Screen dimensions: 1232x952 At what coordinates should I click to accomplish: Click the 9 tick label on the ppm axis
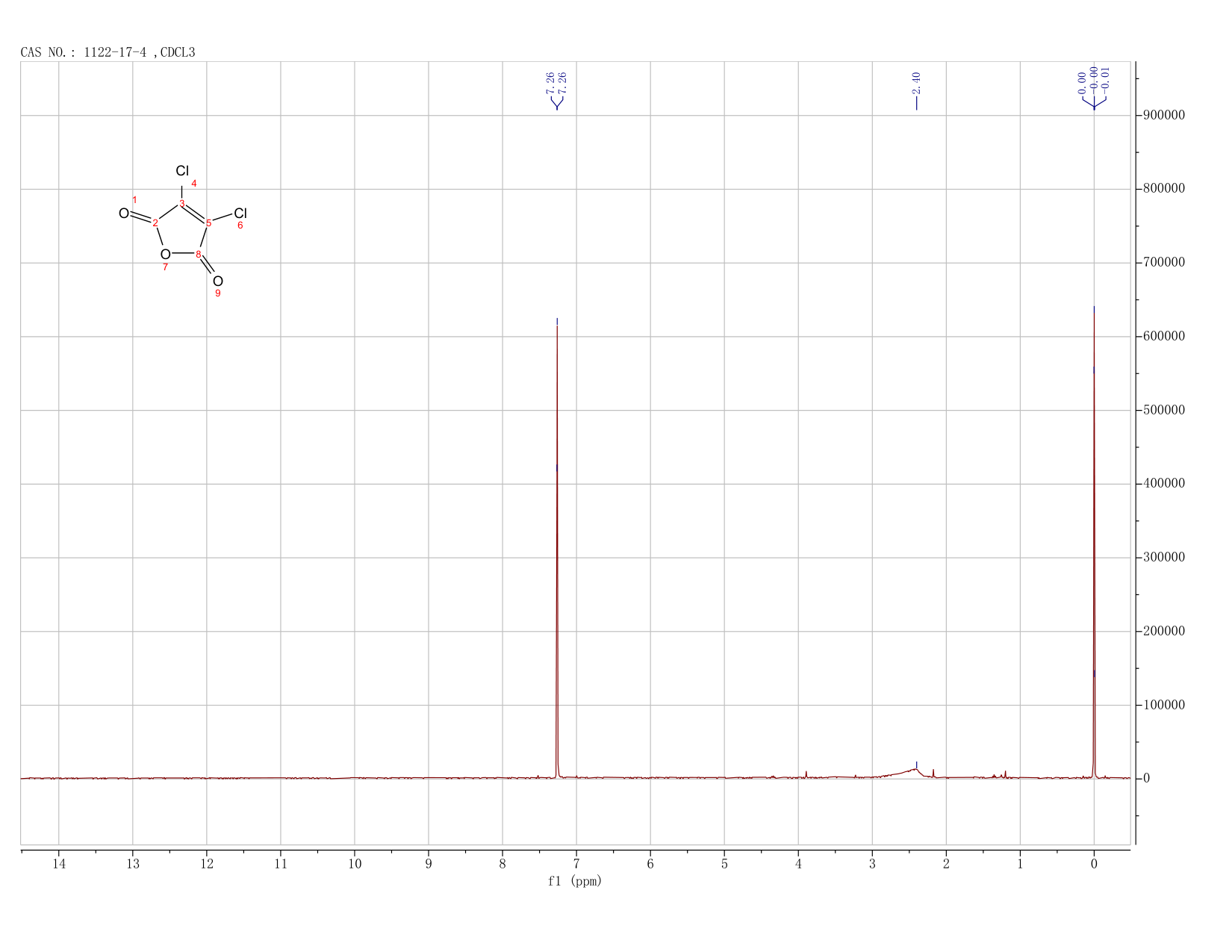(429, 864)
